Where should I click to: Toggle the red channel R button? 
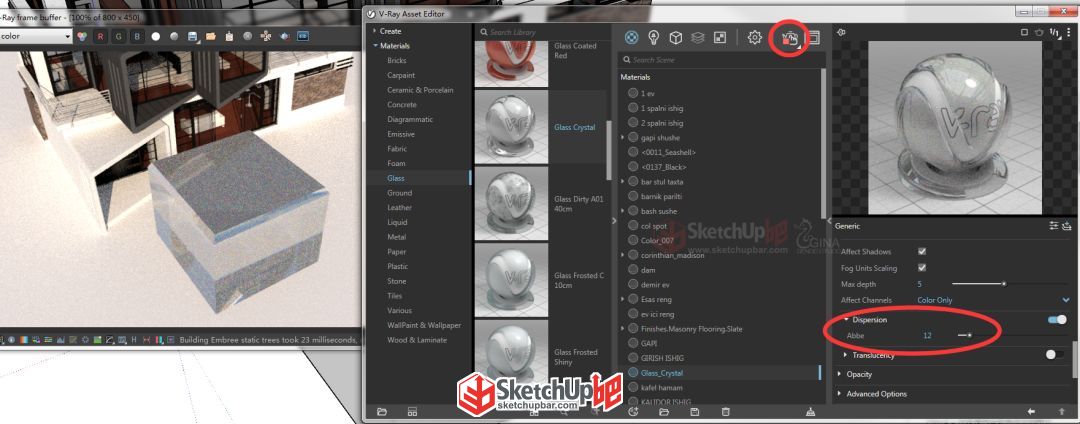101,36
